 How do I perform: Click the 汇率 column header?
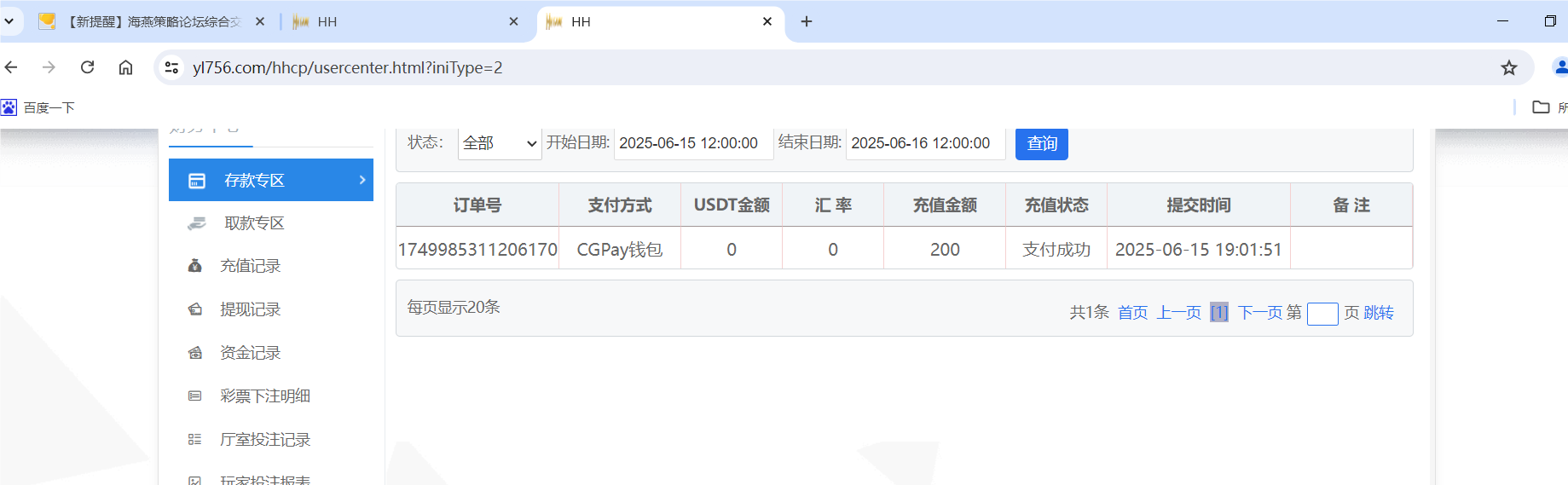tap(833, 205)
